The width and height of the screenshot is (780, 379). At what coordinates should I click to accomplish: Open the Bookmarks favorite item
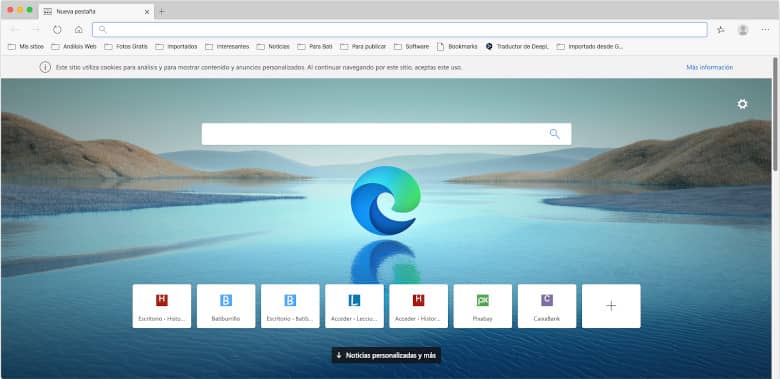[x=457, y=46]
